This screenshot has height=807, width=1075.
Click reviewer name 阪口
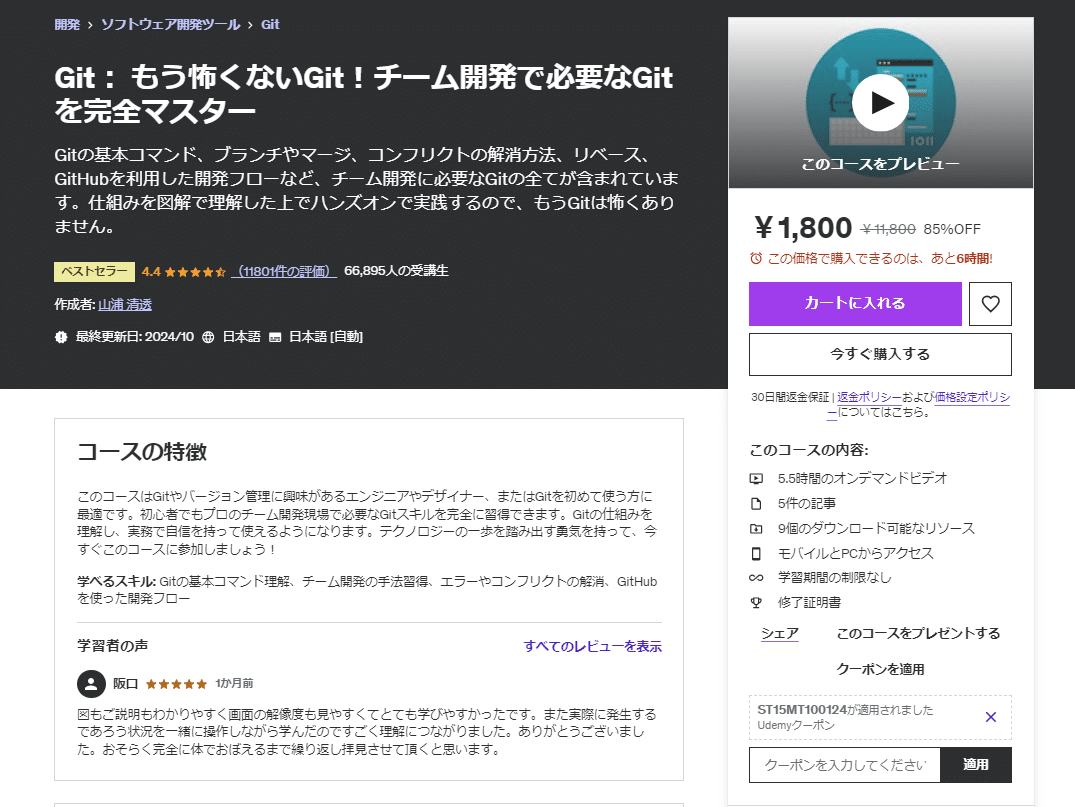(x=125, y=684)
